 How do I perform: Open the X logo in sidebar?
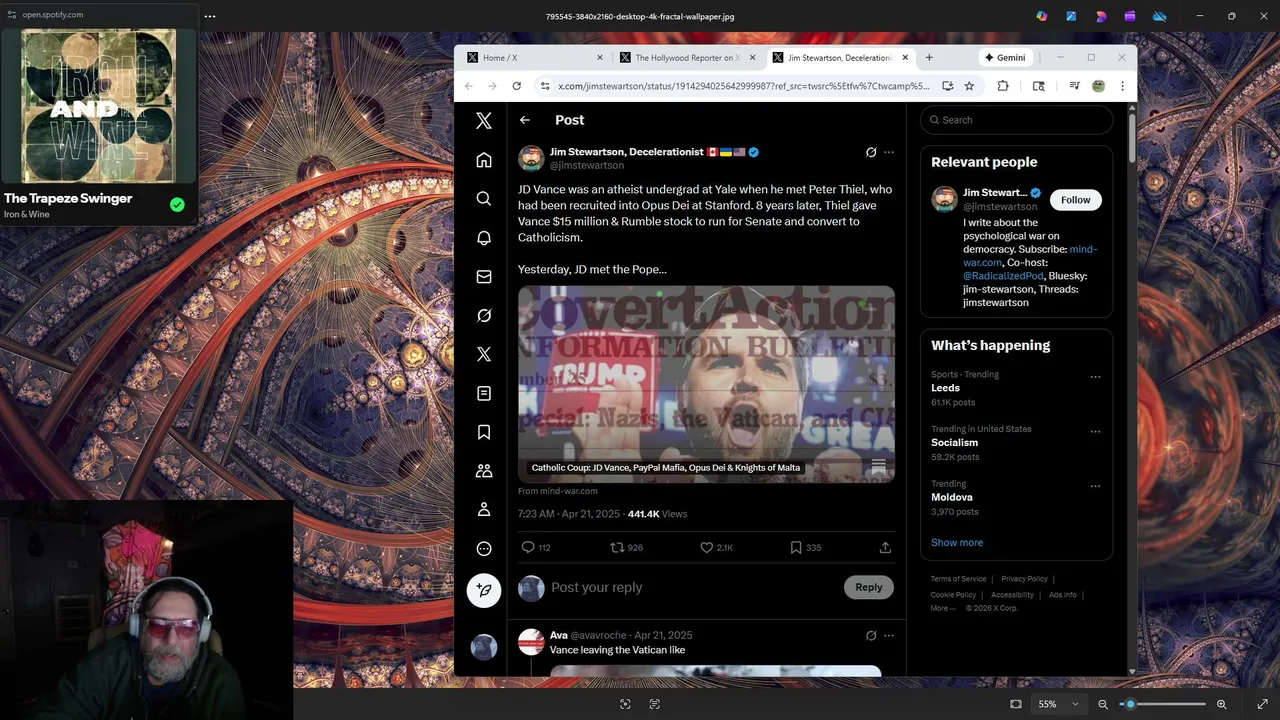[x=484, y=121]
